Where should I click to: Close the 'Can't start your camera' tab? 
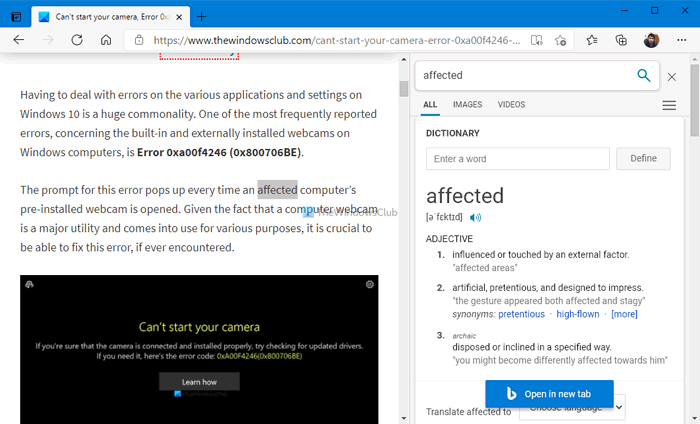pyautogui.click(x=179, y=17)
